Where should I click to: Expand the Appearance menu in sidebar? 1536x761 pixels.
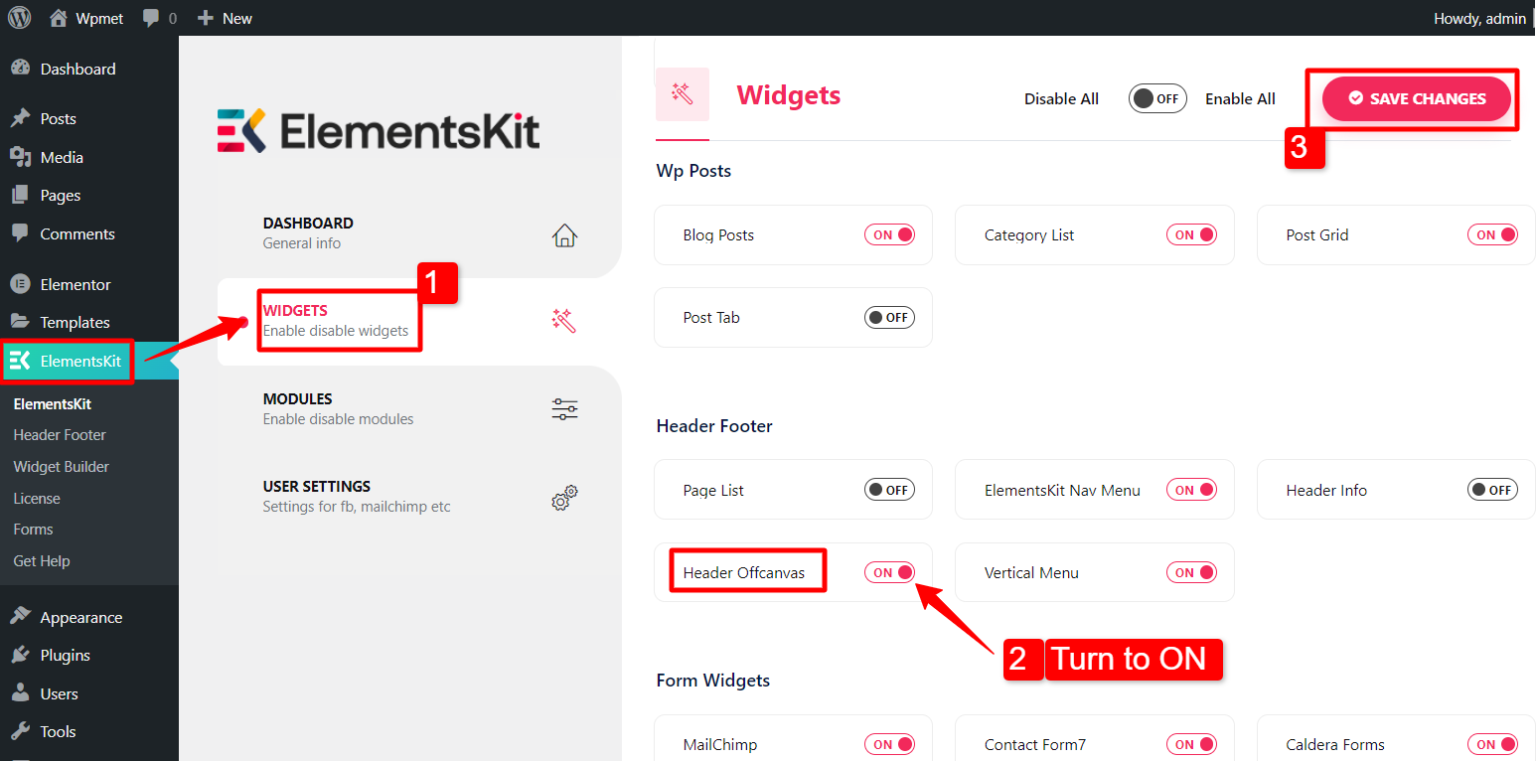point(81,617)
